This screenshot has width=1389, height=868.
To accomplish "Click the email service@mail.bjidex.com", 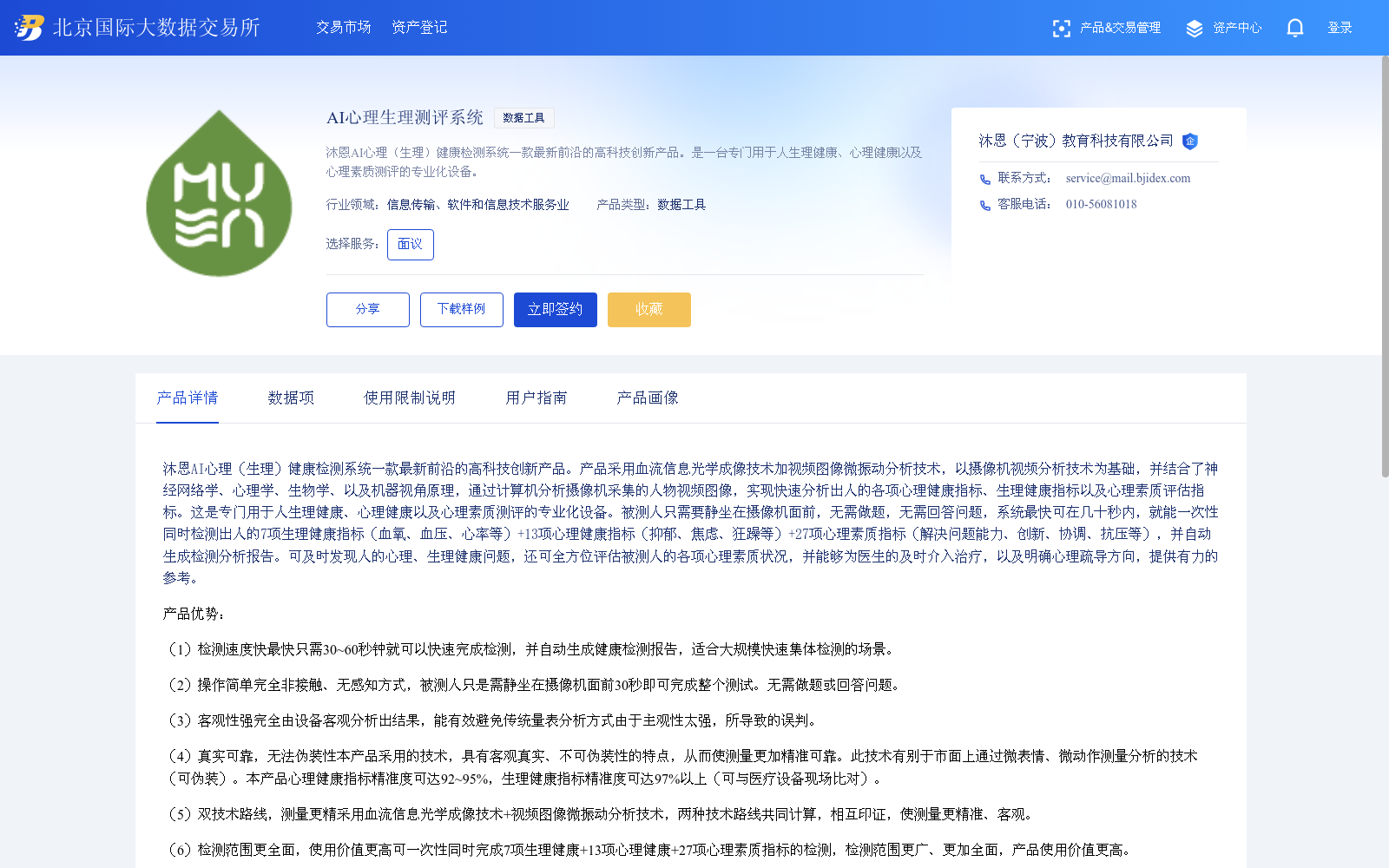I will 1128,179.
